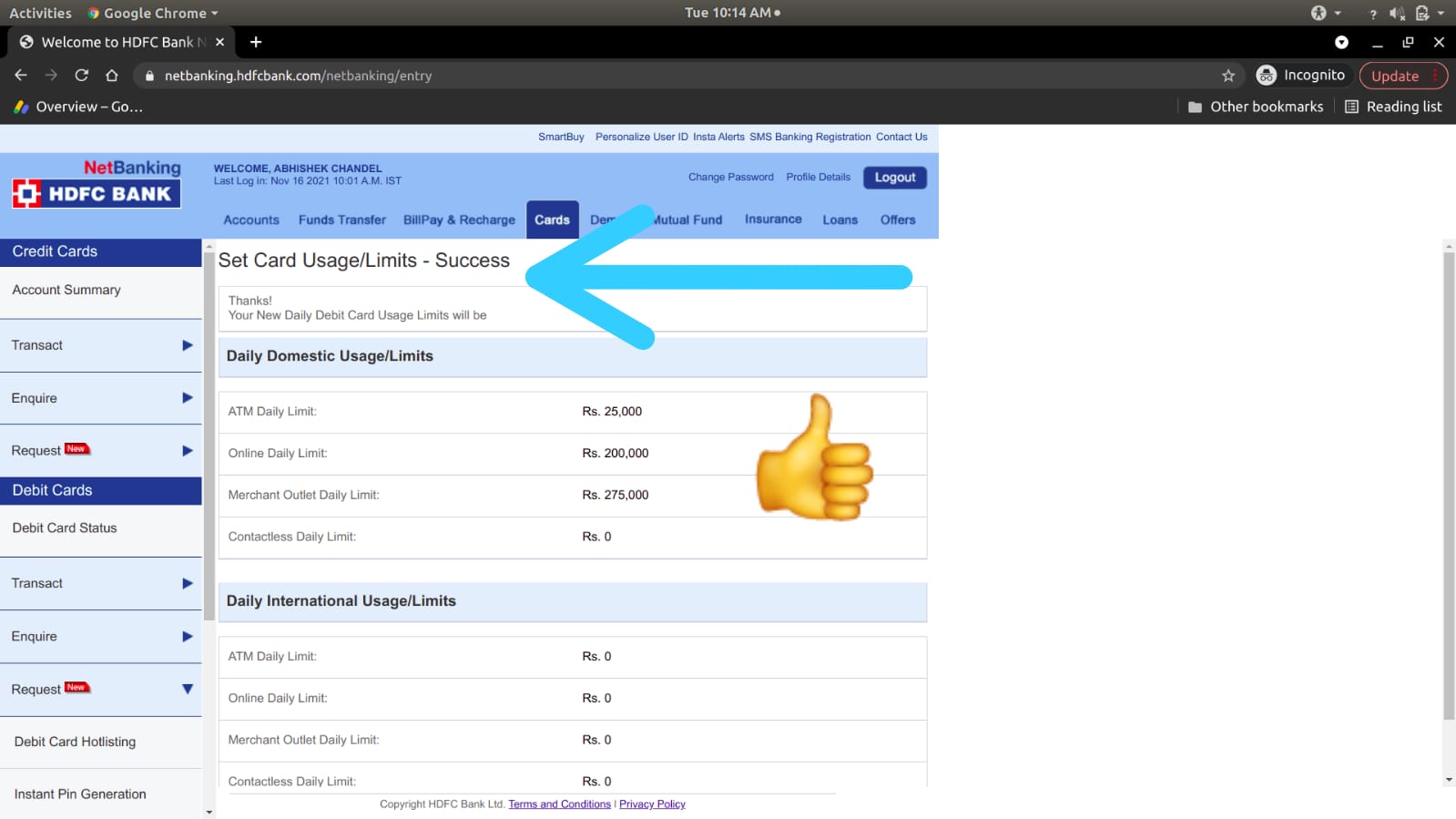Open Account Summary in Credit Cards menu

[100, 290]
